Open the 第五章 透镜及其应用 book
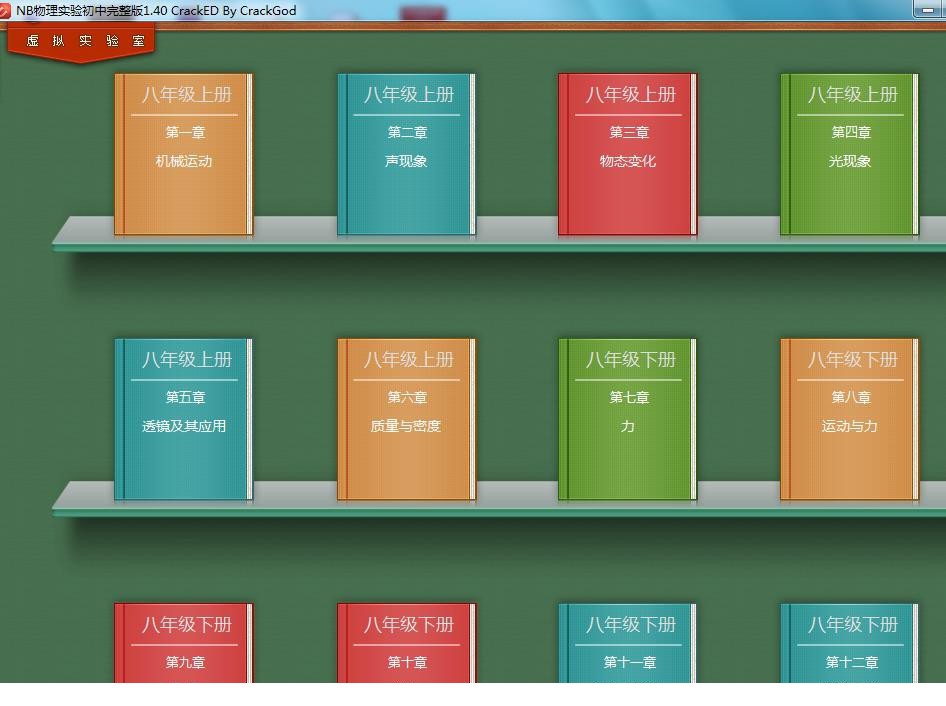The width and height of the screenshot is (946, 706). tap(183, 419)
